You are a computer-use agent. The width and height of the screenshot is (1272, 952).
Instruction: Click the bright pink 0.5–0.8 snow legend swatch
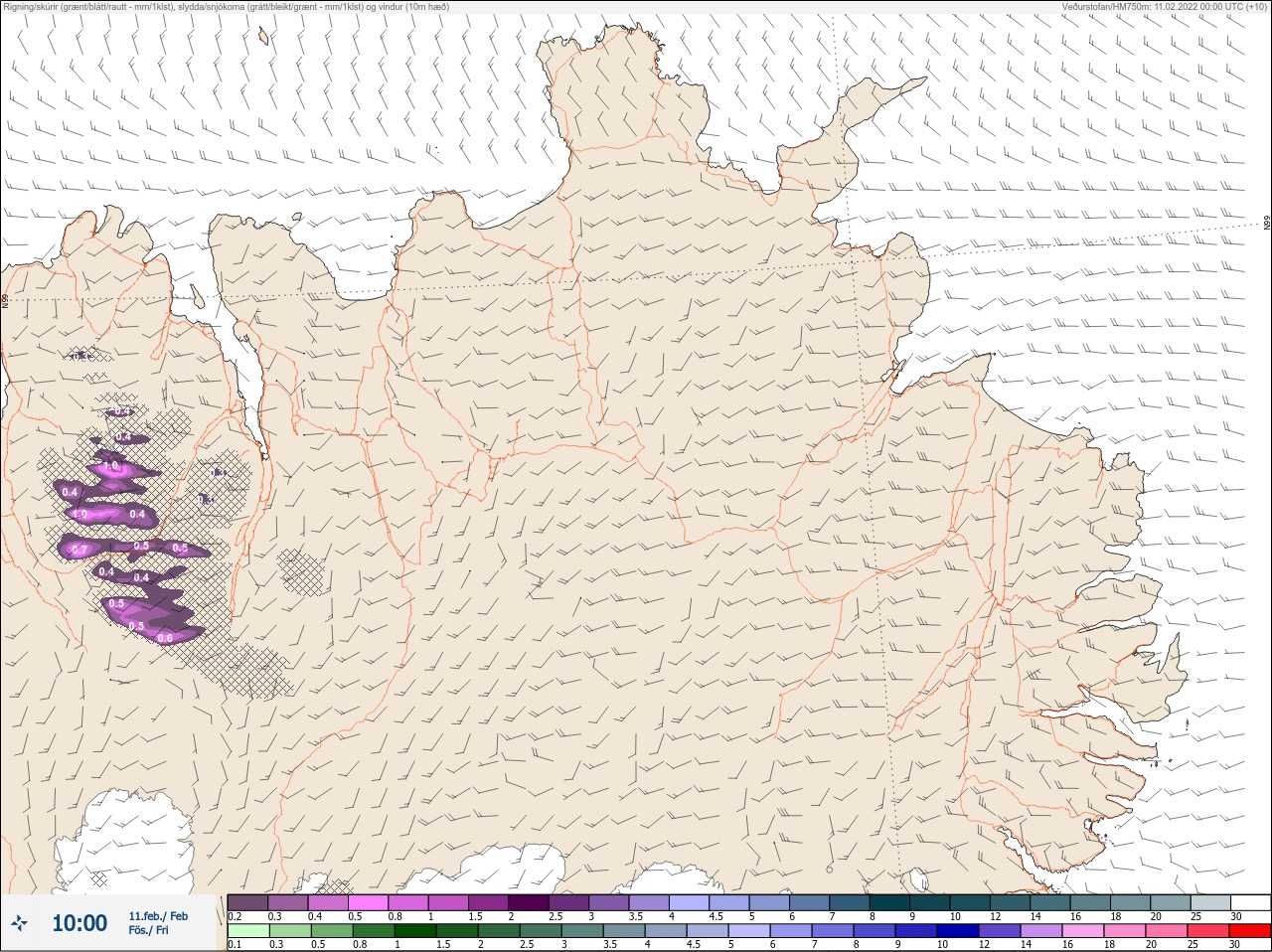[369, 902]
